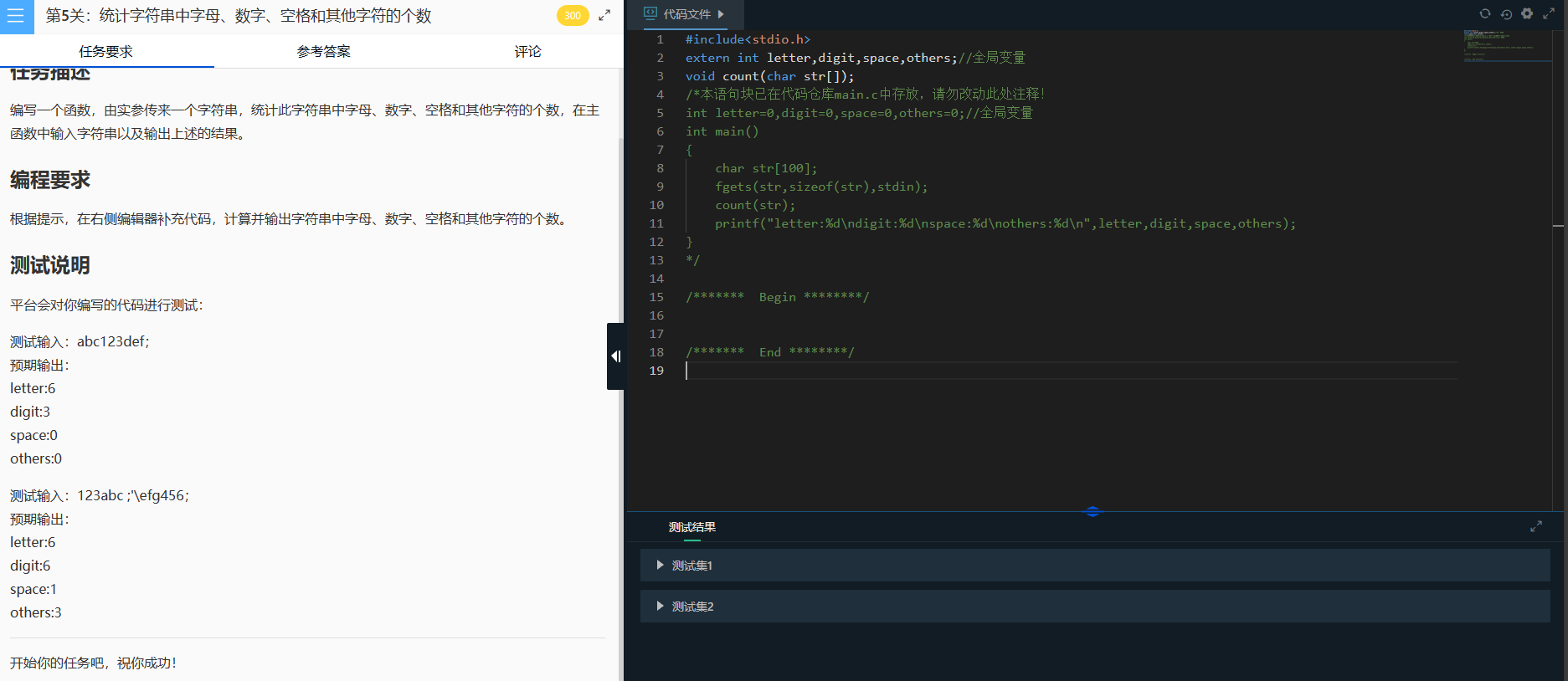The image size is (1568, 681).
Task: Click the blue panel resize handle above test results
Action: 1092,511
